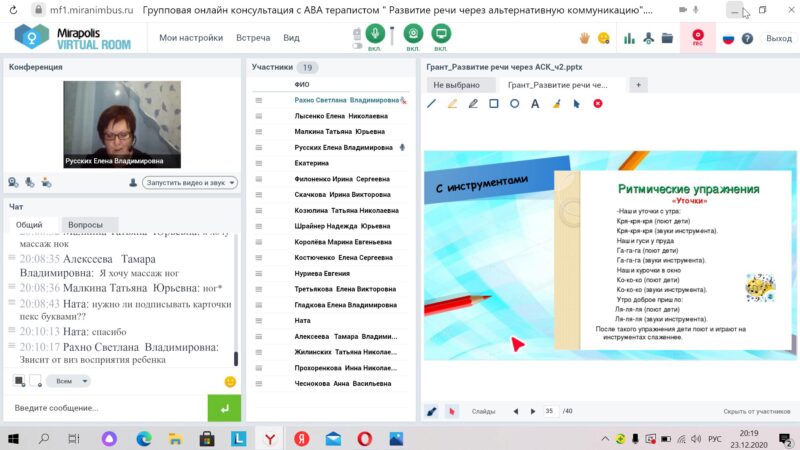Add new tab with plus button
Image resolution: width=800 pixels, height=450 pixels.
click(x=638, y=85)
